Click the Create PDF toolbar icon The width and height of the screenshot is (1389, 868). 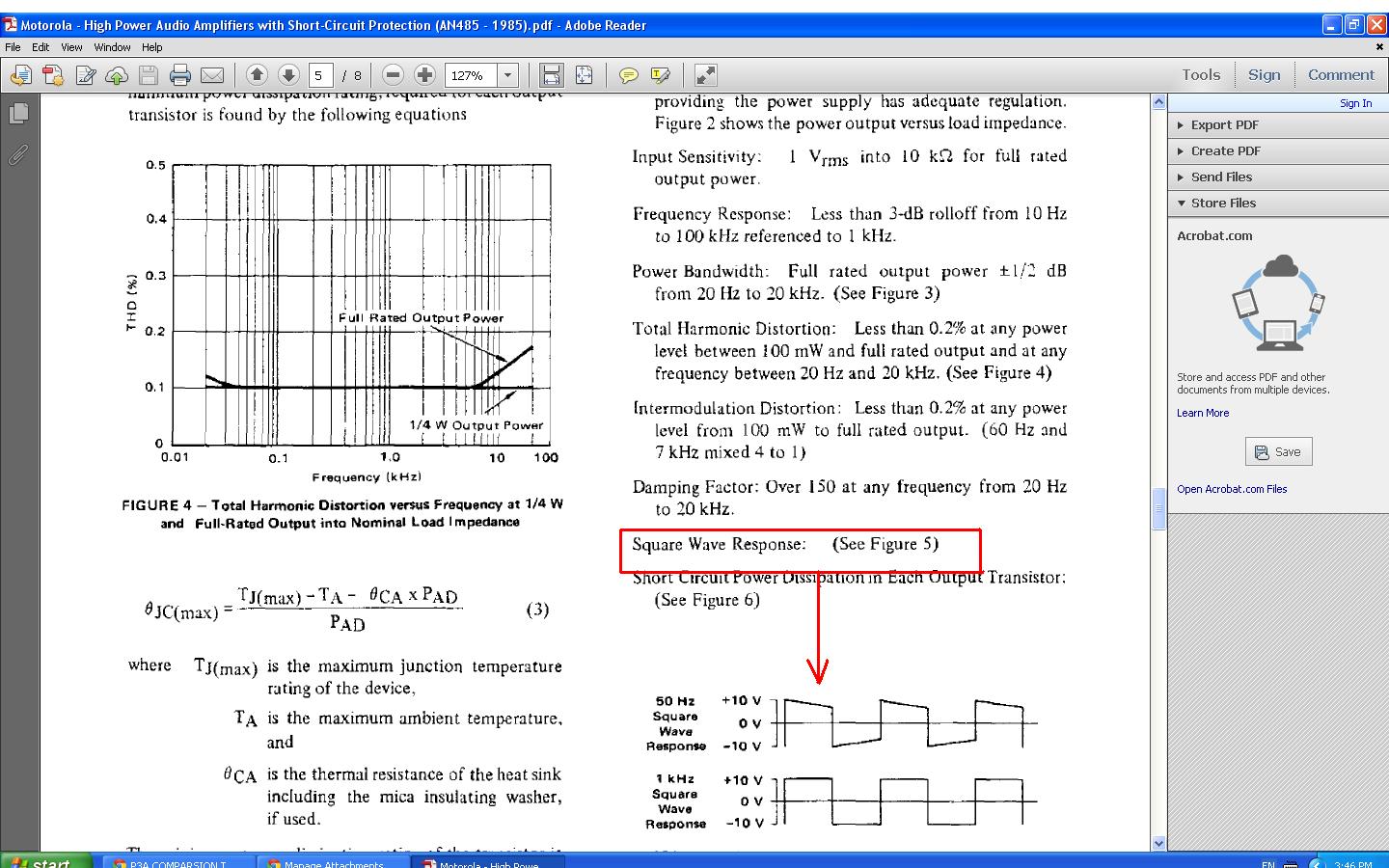[x=52, y=75]
